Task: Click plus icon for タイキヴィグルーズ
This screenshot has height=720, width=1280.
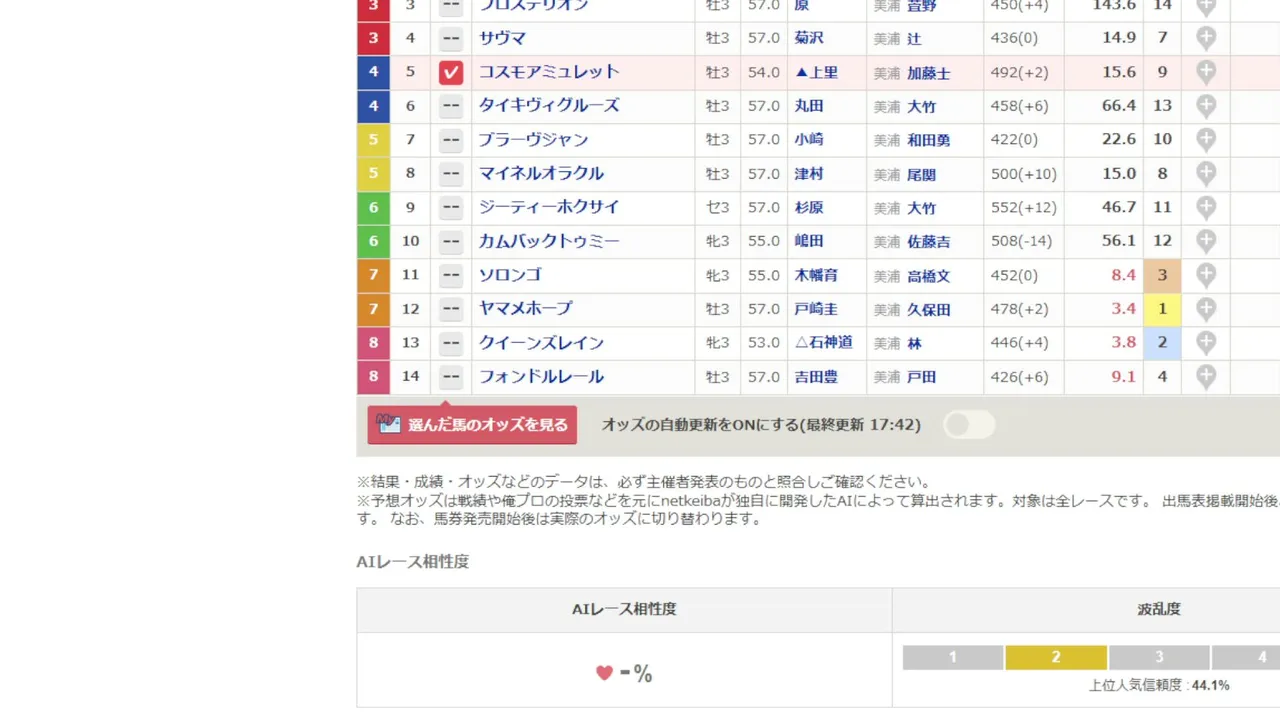Action: click(1206, 106)
